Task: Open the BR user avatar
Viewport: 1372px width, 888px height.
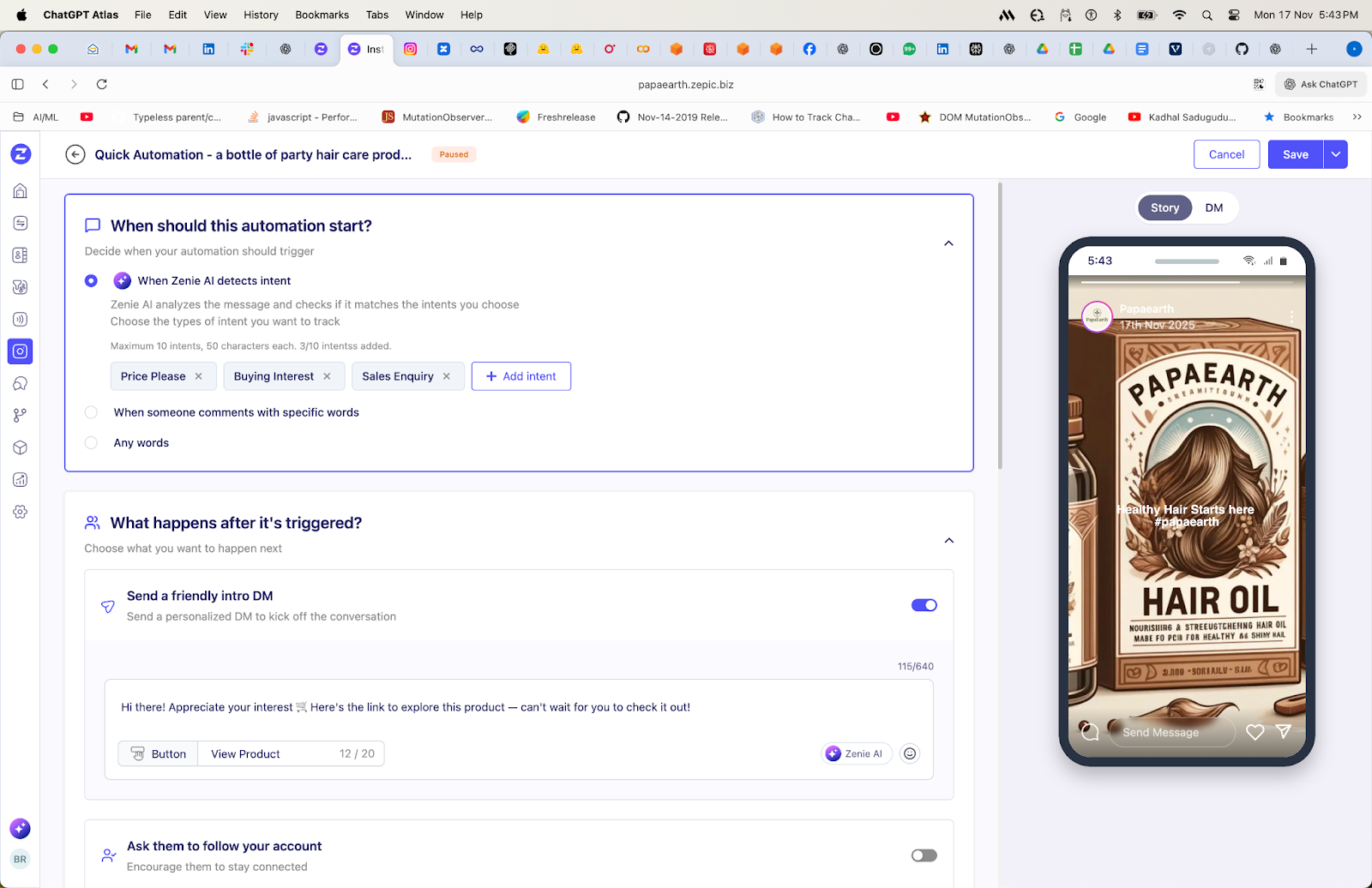Action: coord(20,859)
